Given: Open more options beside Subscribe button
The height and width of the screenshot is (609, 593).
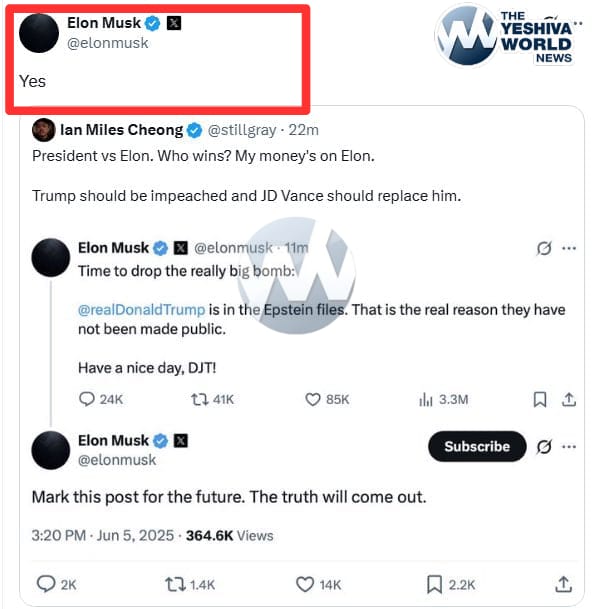Looking at the screenshot, I should pyautogui.click(x=569, y=447).
